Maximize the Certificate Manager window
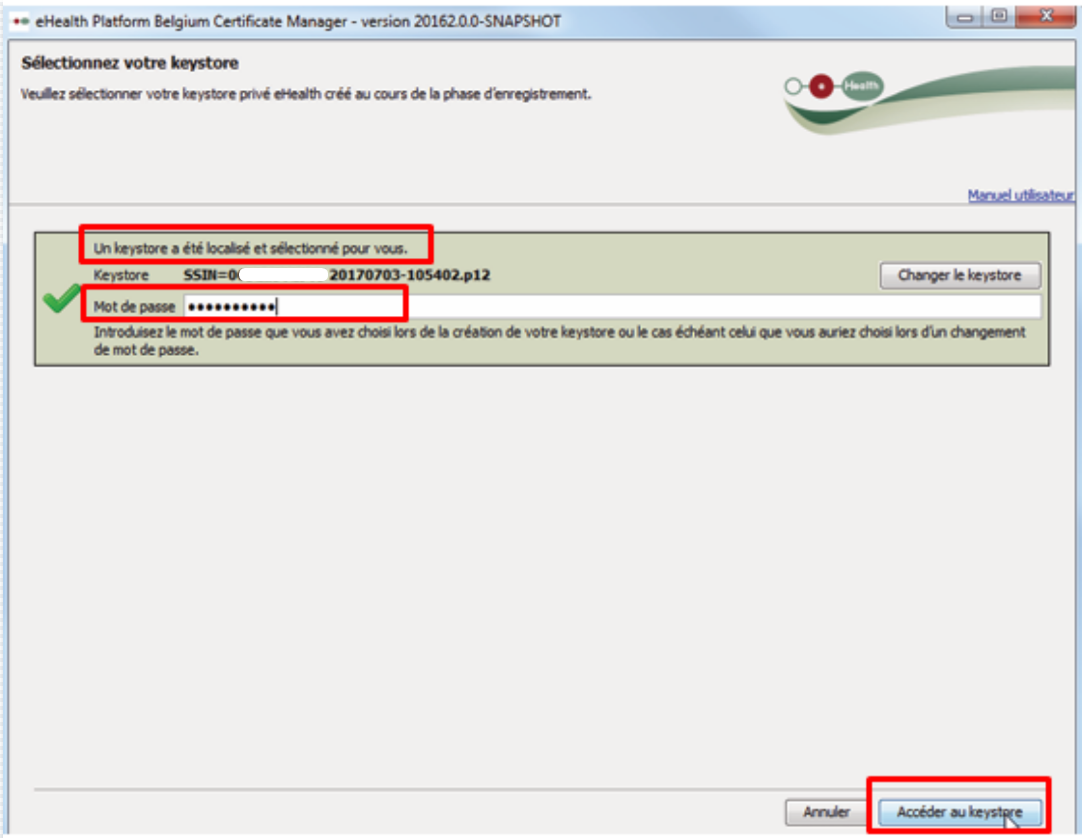The image size is (1082, 838). (999, 17)
